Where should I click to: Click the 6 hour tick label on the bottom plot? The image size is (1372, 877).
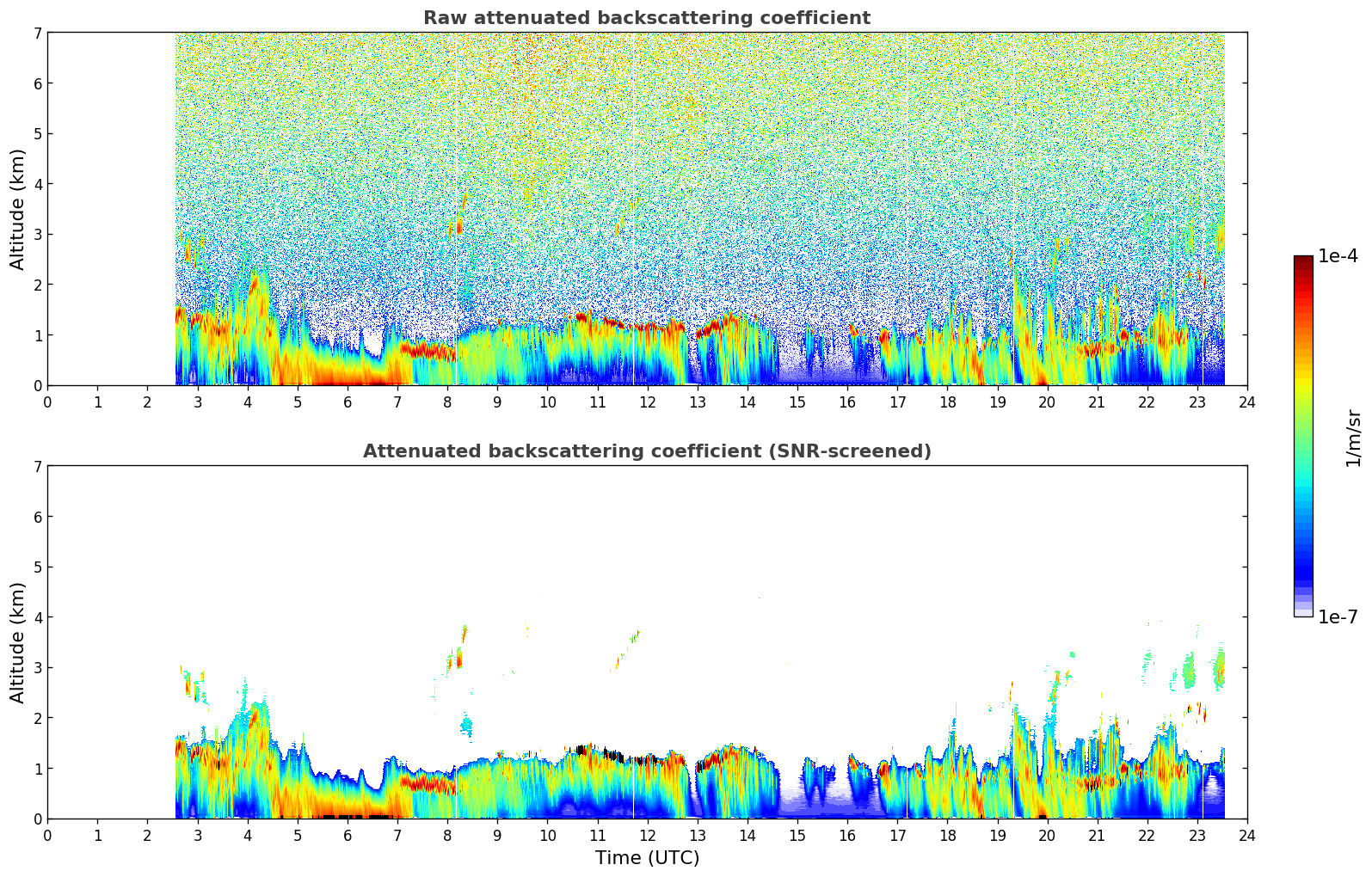pos(348,836)
